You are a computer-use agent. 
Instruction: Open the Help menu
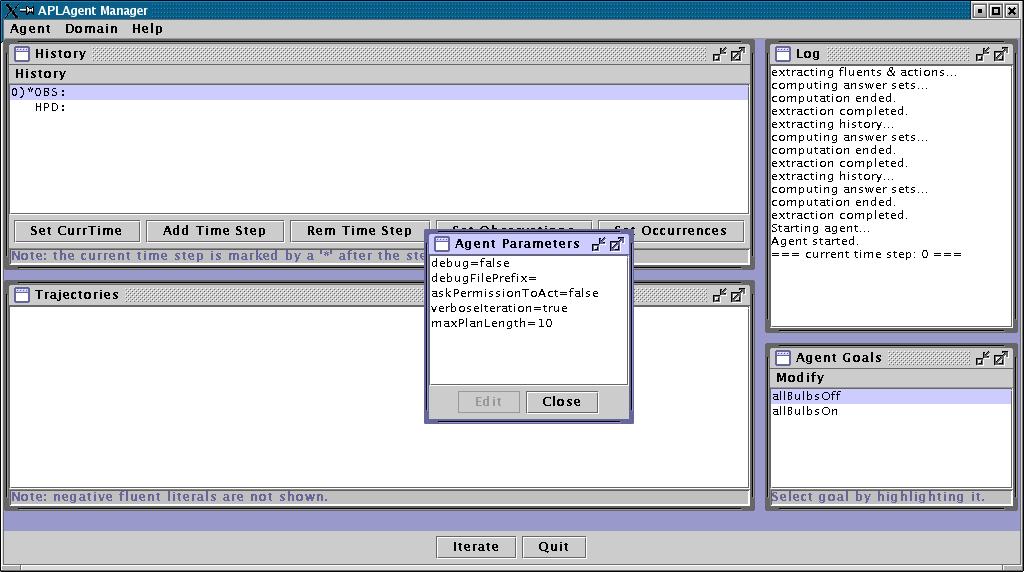tap(147, 29)
